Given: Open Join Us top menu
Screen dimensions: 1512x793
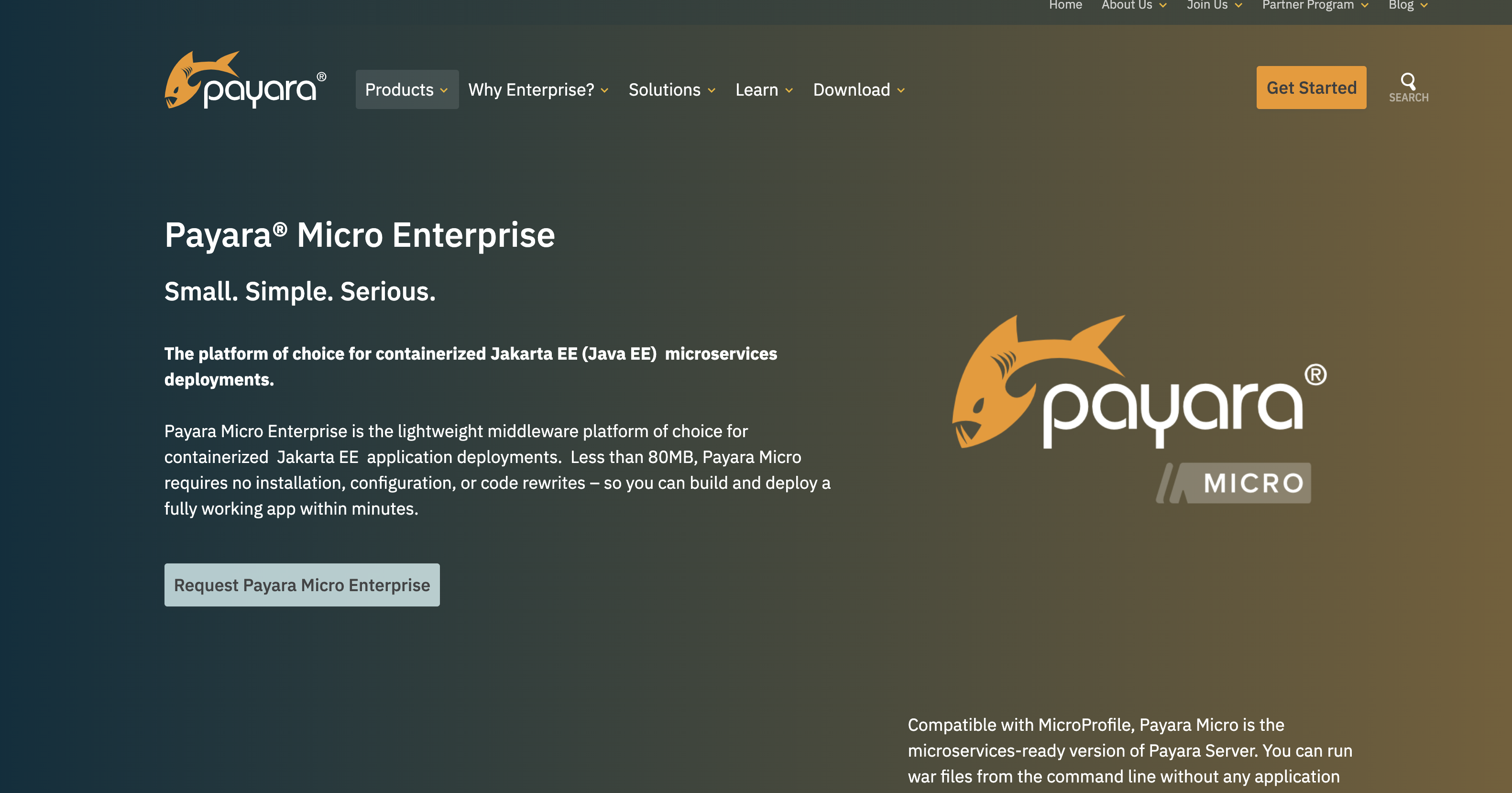Looking at the screenshot, I should [x=1207, y=5].
